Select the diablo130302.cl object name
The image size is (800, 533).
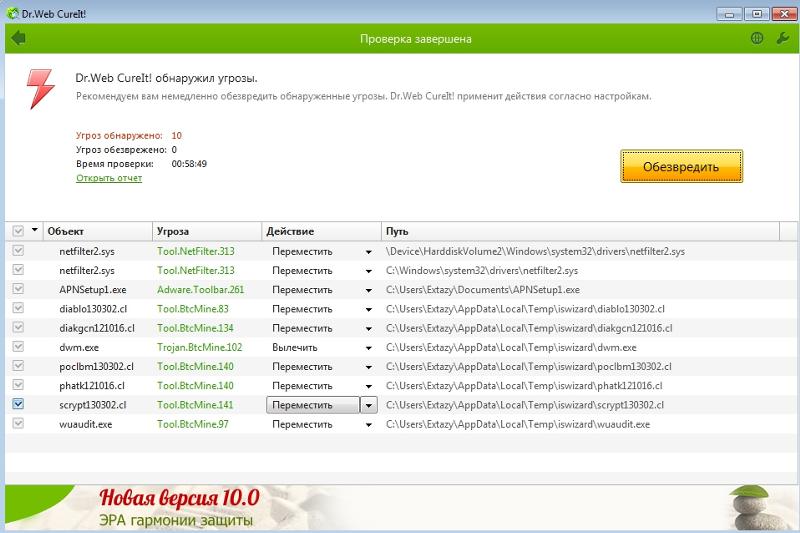[93, 309]
